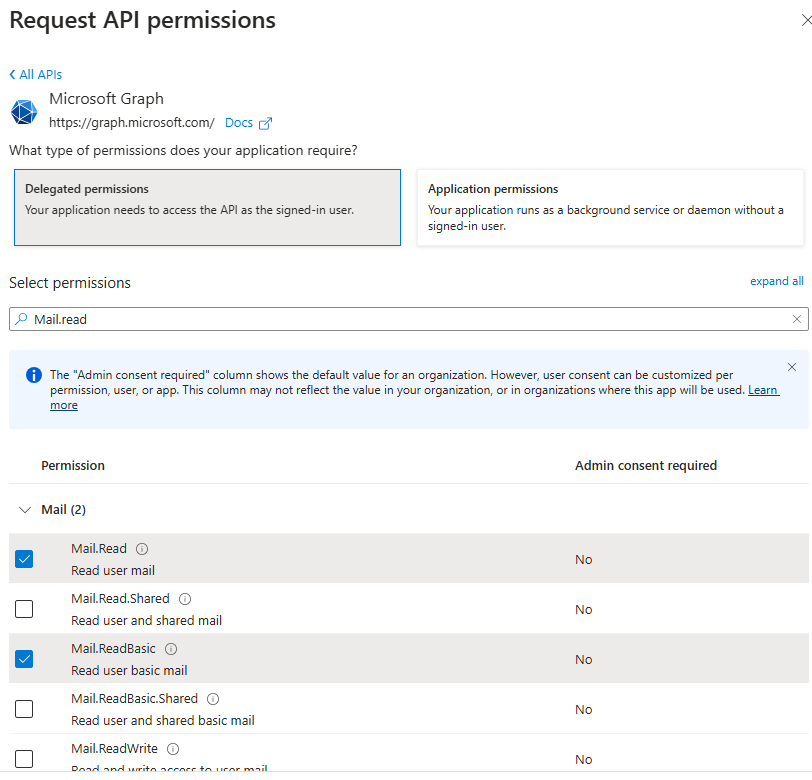Open the Learn more link
Image resolution: width=812 pixels, height=780 pixels.
click(763, 390)
